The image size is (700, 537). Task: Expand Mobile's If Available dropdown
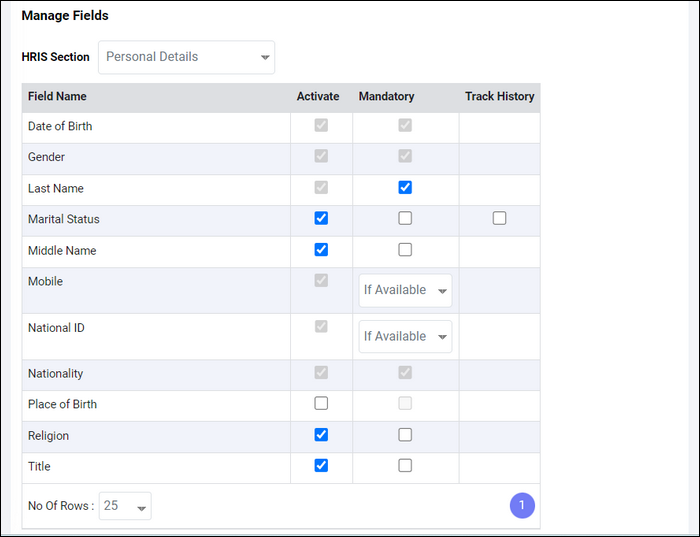coord(405,290)
